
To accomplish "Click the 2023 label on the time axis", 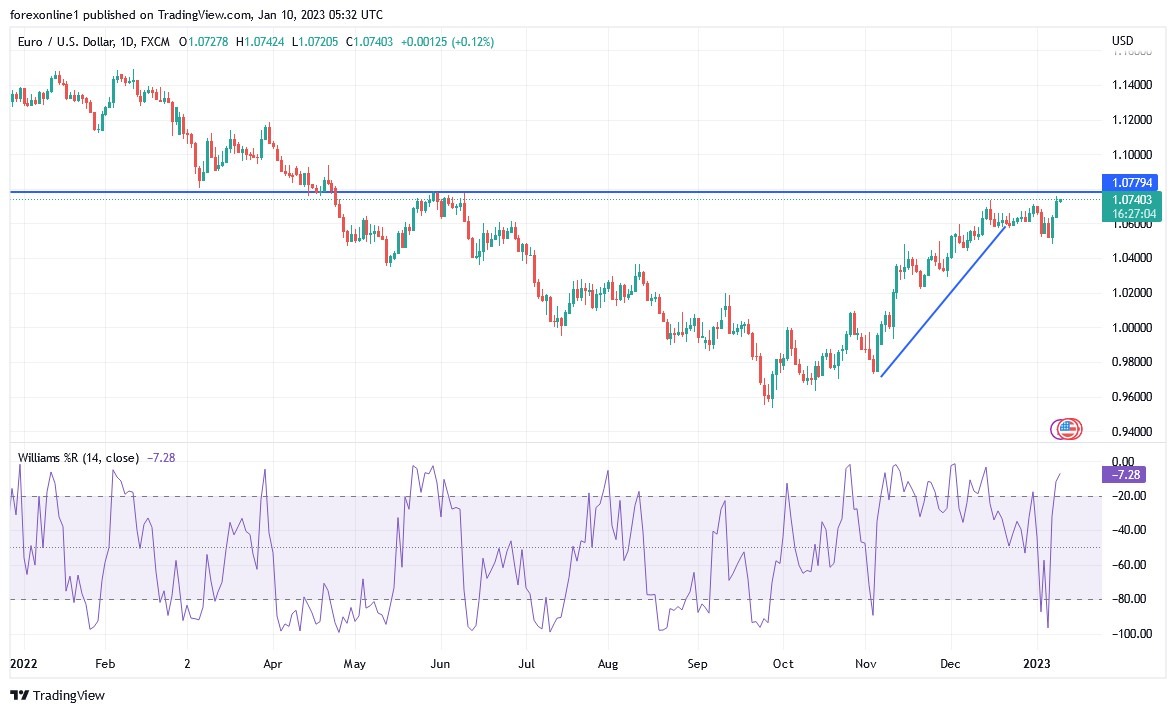I will (1037, 663).
